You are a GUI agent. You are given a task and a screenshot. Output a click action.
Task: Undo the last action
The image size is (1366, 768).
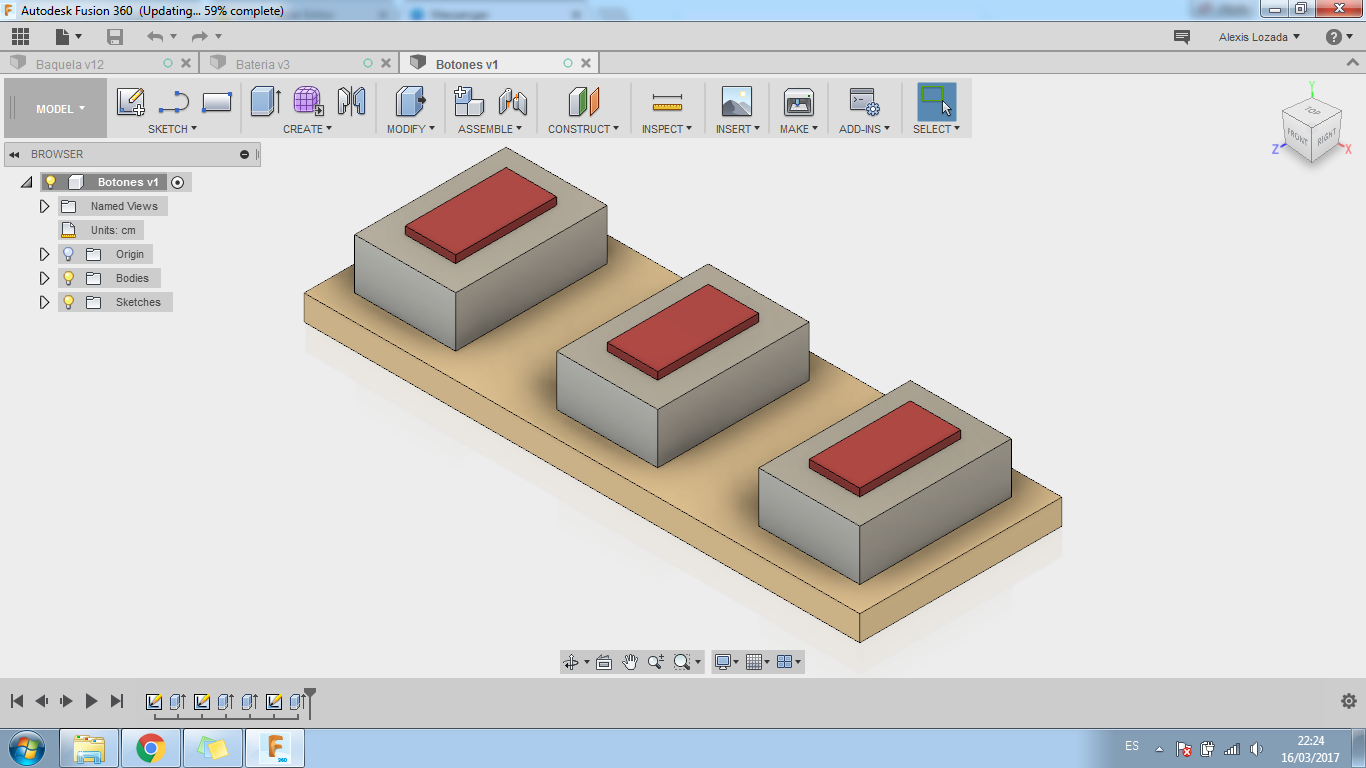155,37
